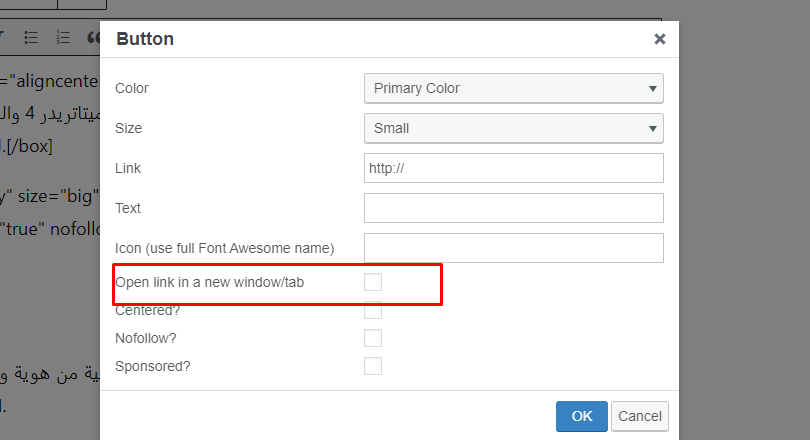
Task: Click into the empty Text field
Action: point(513,208)
